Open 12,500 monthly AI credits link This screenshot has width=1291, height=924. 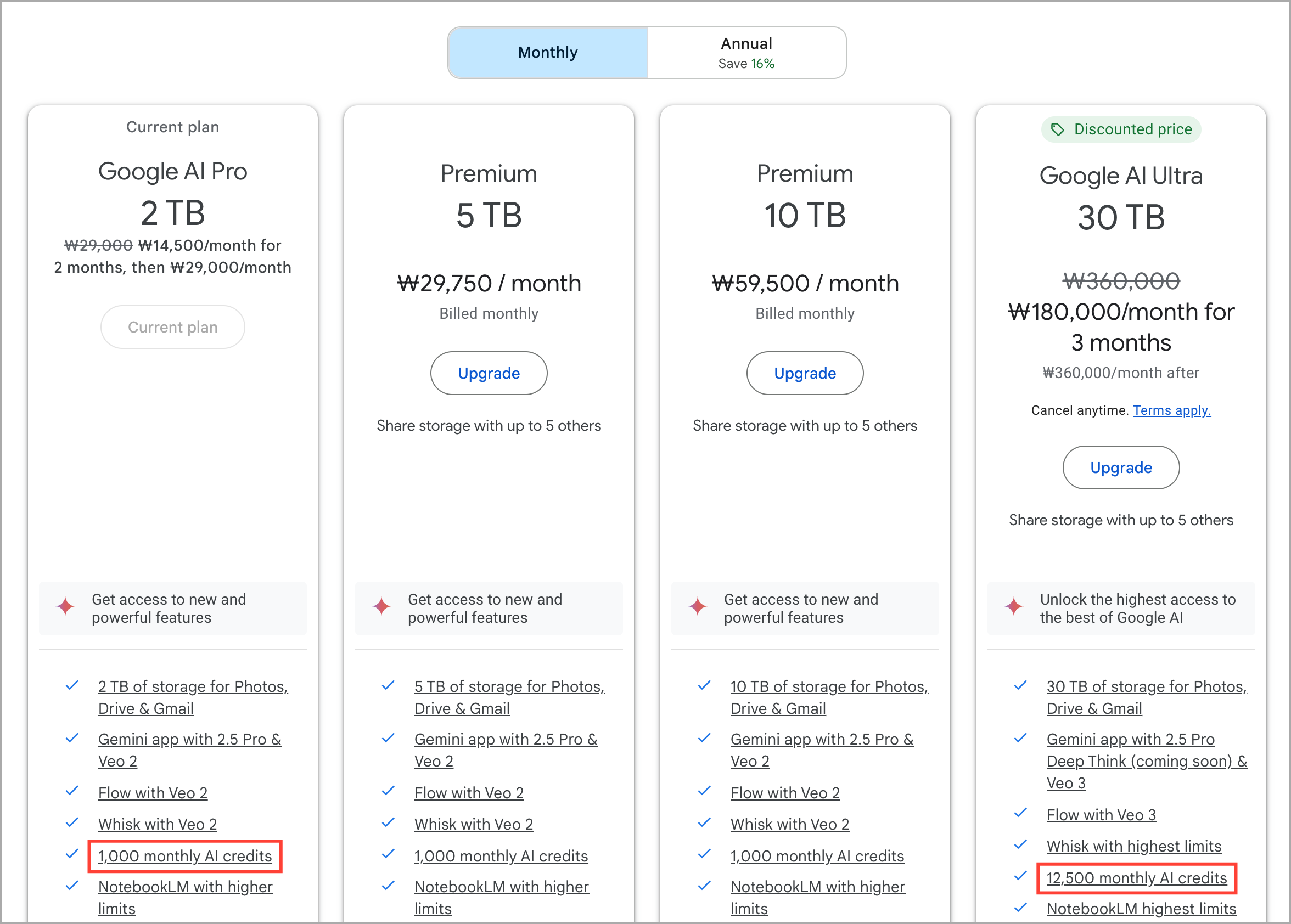coord(1136,878)
